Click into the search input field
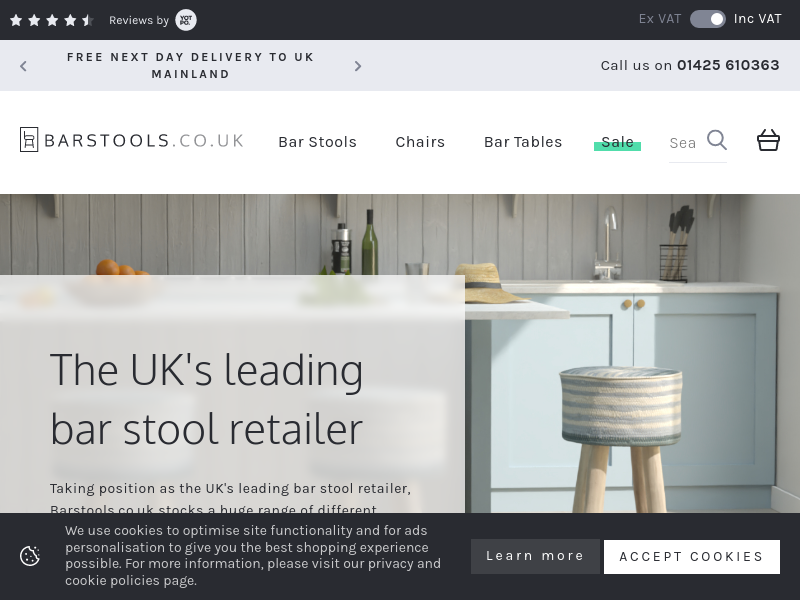This screenshot has width=800, height=600. (x=687, y=143)
